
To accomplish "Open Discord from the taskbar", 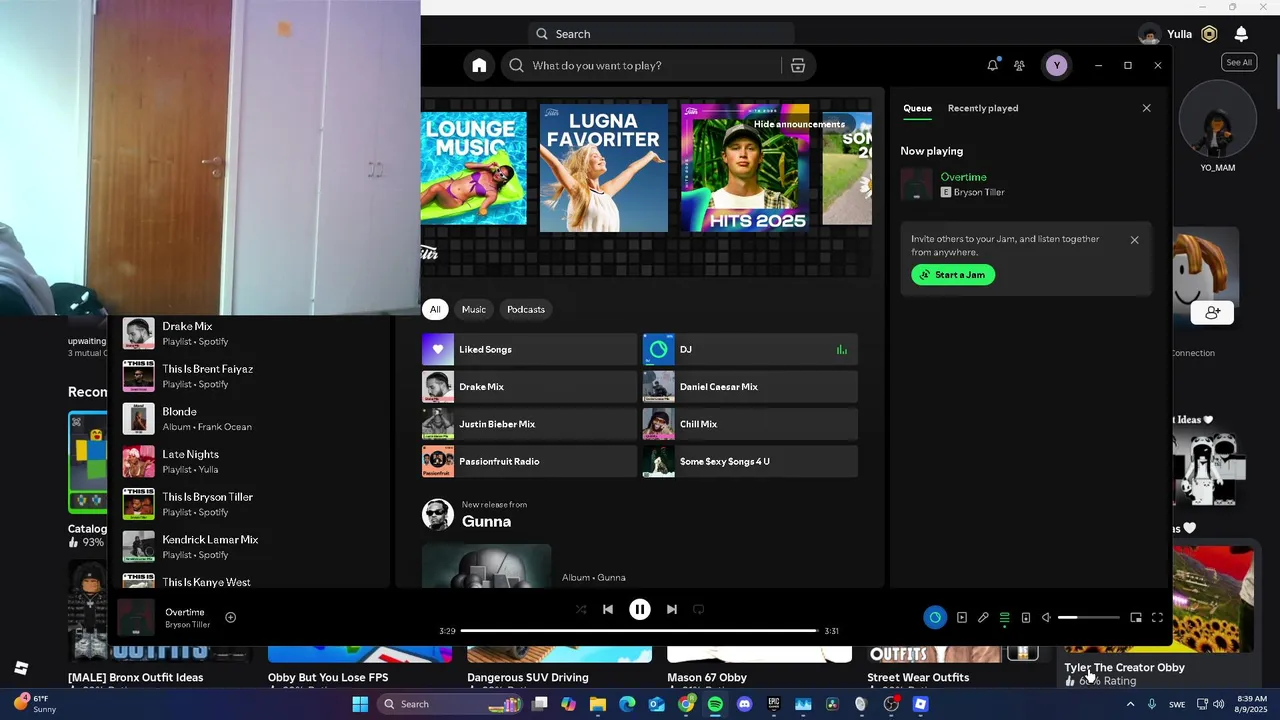I will tap(744, 704).
